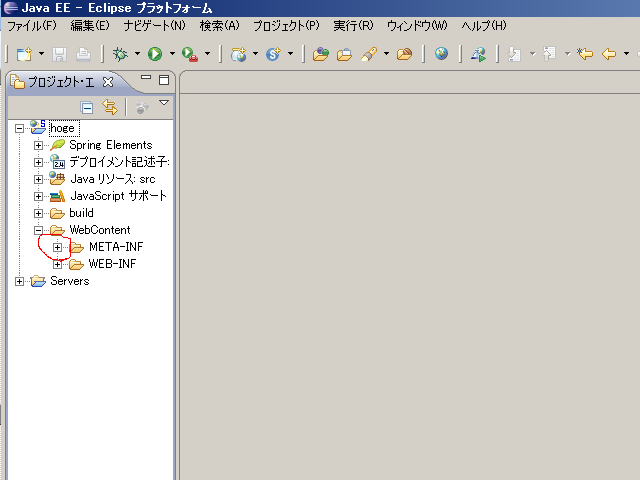Click the Debug bug icon
This screenshot has height=480, width=640.
(x=120, y=54)
